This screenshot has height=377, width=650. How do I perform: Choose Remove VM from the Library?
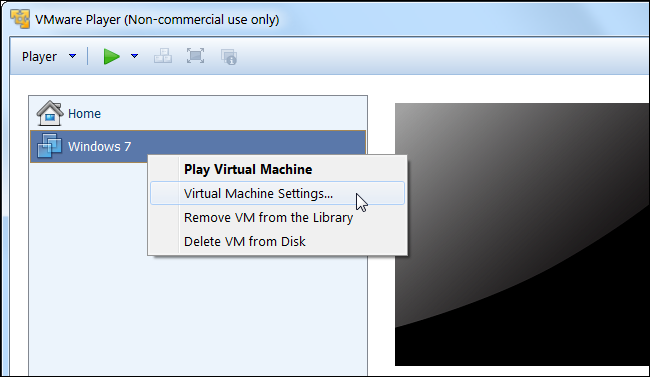(x=277, y=217)
